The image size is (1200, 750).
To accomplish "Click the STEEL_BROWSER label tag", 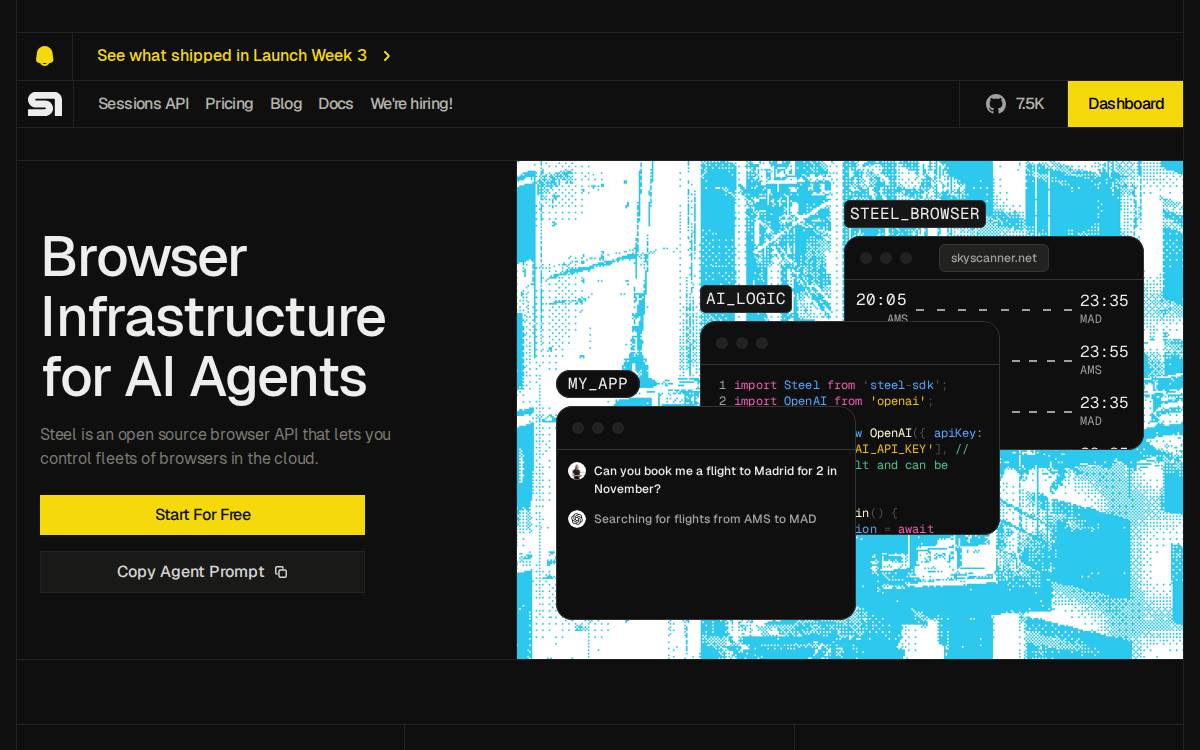I will (x=915, y=214).
